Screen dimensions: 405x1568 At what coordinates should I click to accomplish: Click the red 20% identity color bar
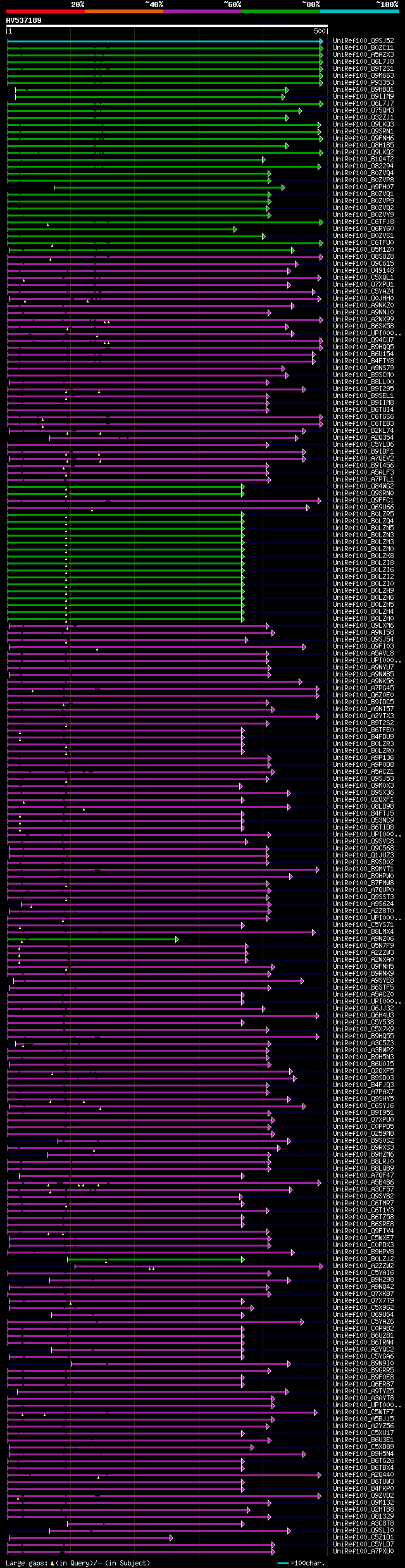tap(45, 11)
